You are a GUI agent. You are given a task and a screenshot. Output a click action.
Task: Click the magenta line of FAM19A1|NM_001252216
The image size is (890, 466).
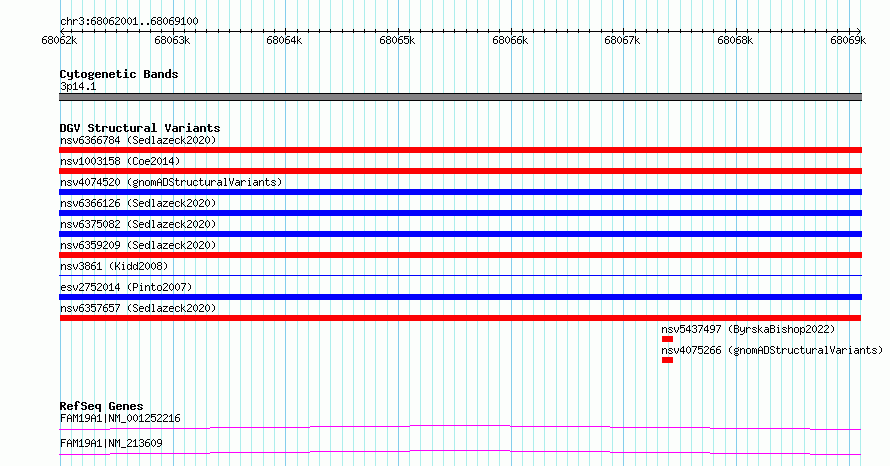point(460,427)
